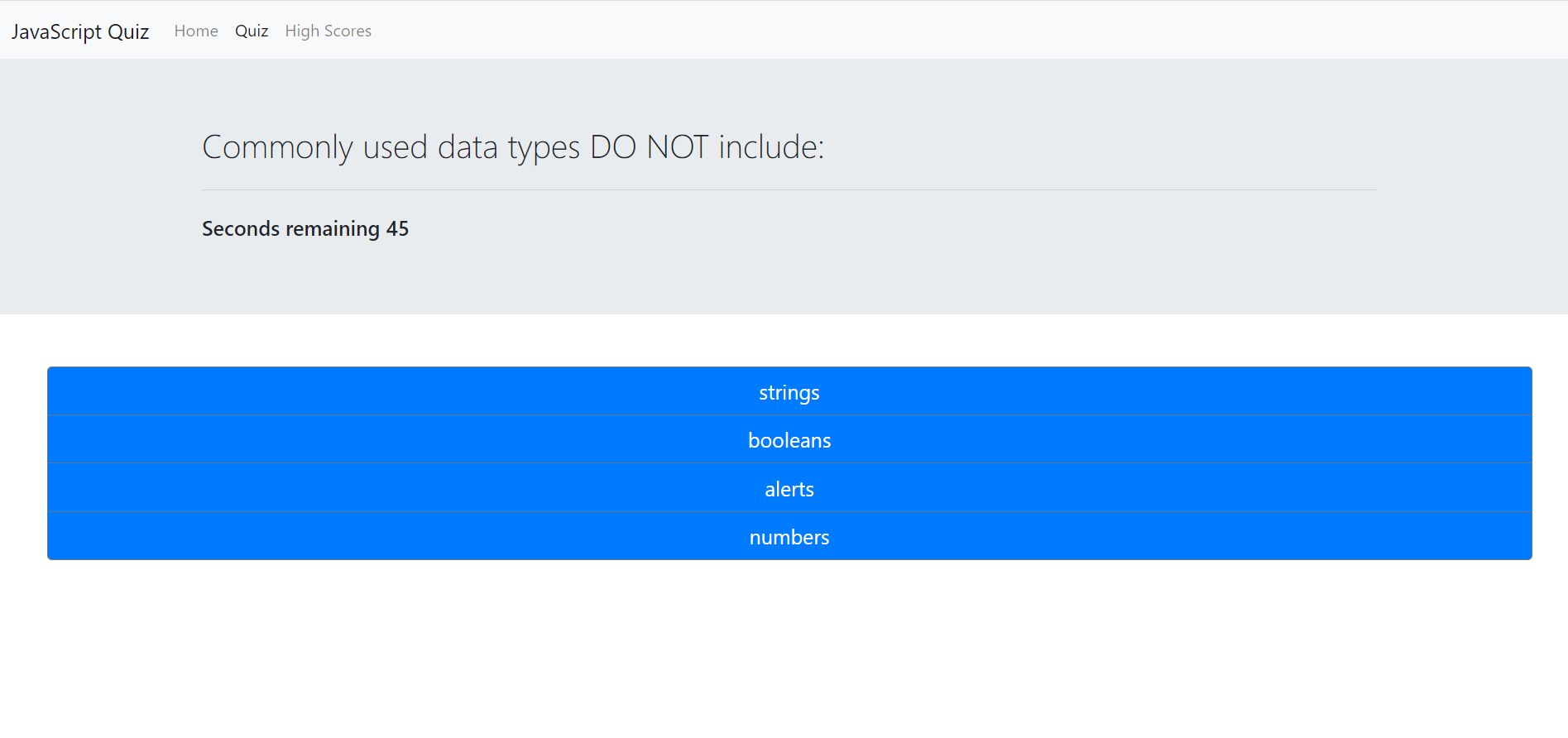
Task: Restart the quiz via the Quiz nav item
Action: click(x=251, y=31)
